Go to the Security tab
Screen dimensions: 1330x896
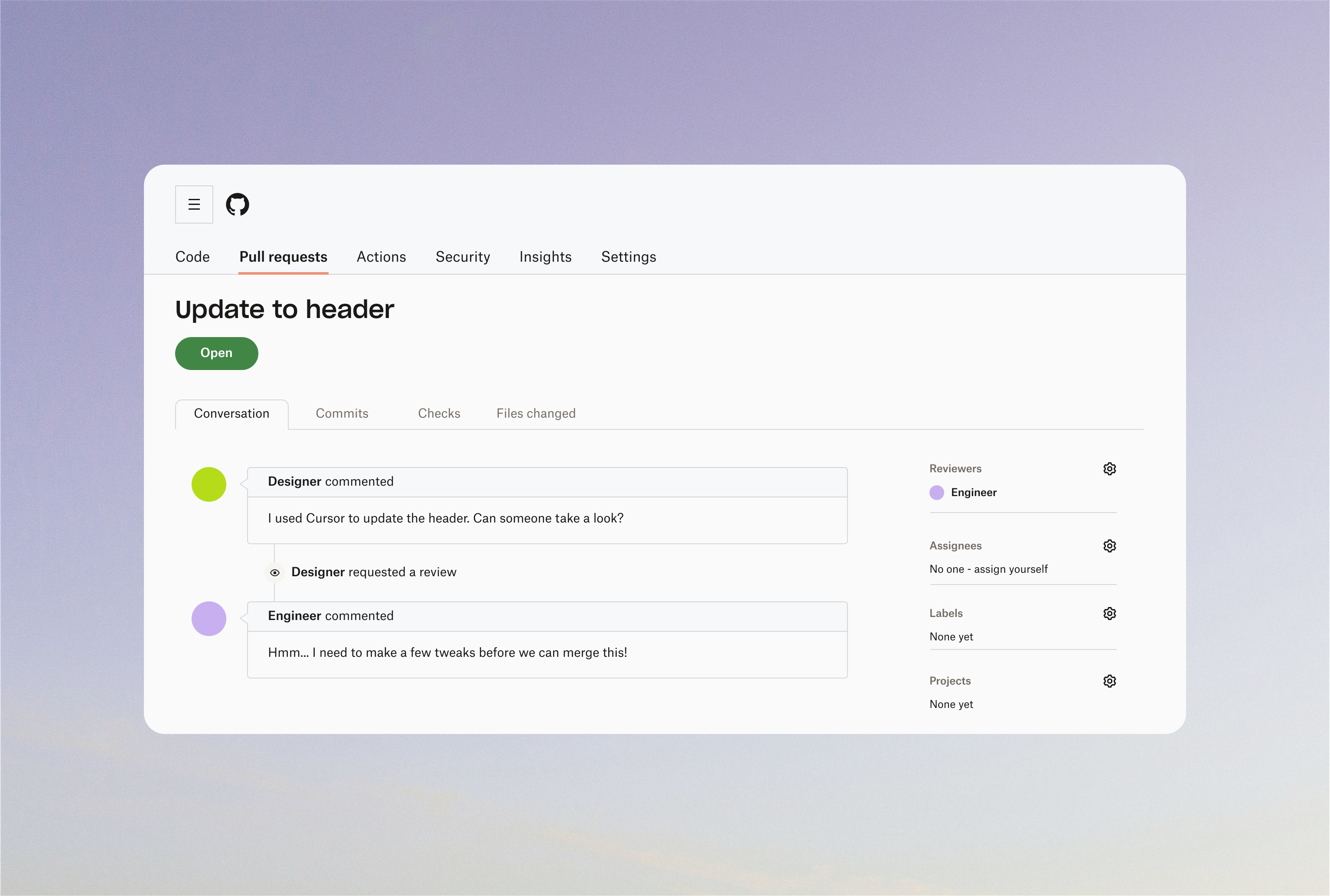(x=463, y=257)
